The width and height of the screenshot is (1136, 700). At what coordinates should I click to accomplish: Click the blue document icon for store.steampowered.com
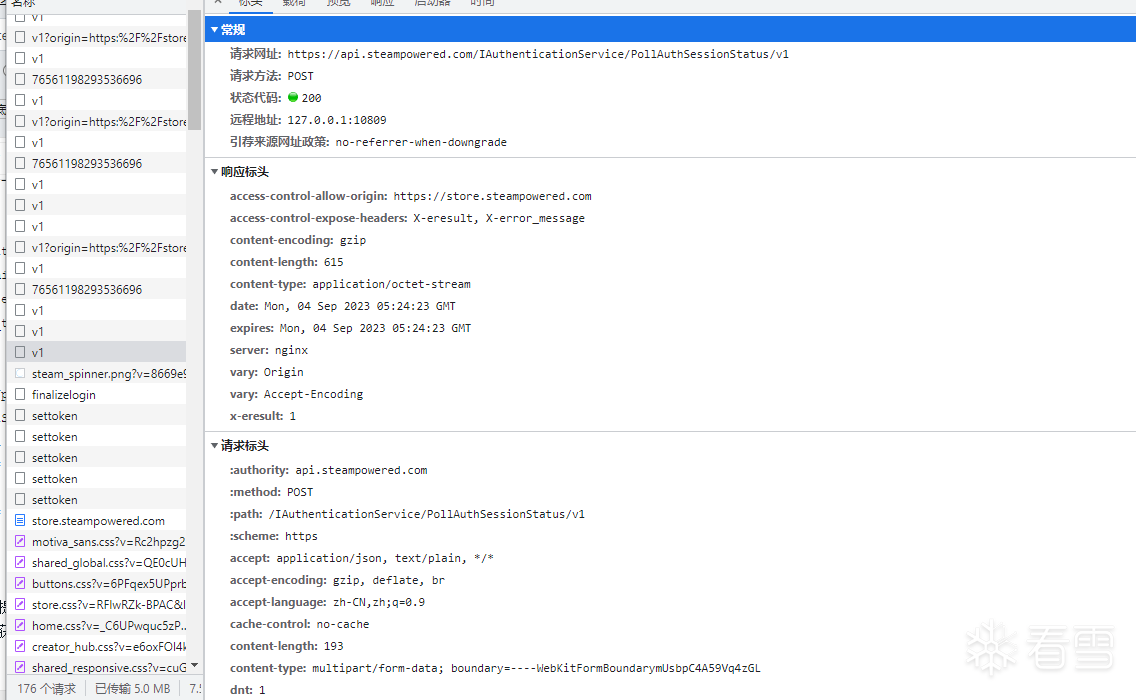tap(20, 520)
